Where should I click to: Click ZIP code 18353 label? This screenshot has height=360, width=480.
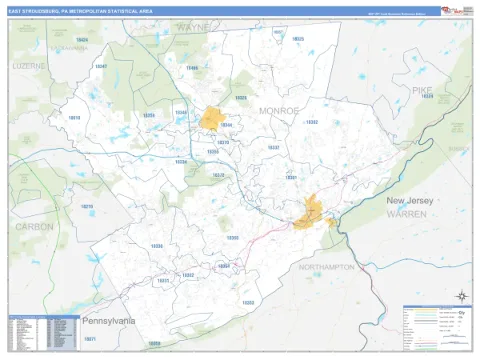(248, 303)
